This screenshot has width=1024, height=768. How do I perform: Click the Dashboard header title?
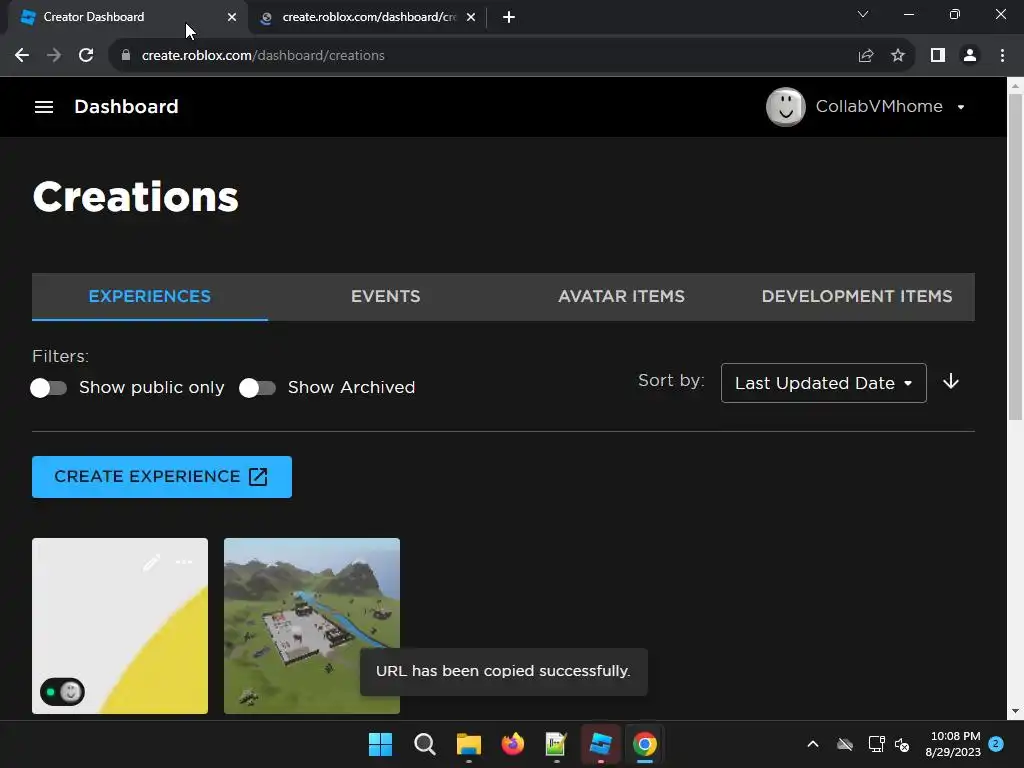coord(126,106)
